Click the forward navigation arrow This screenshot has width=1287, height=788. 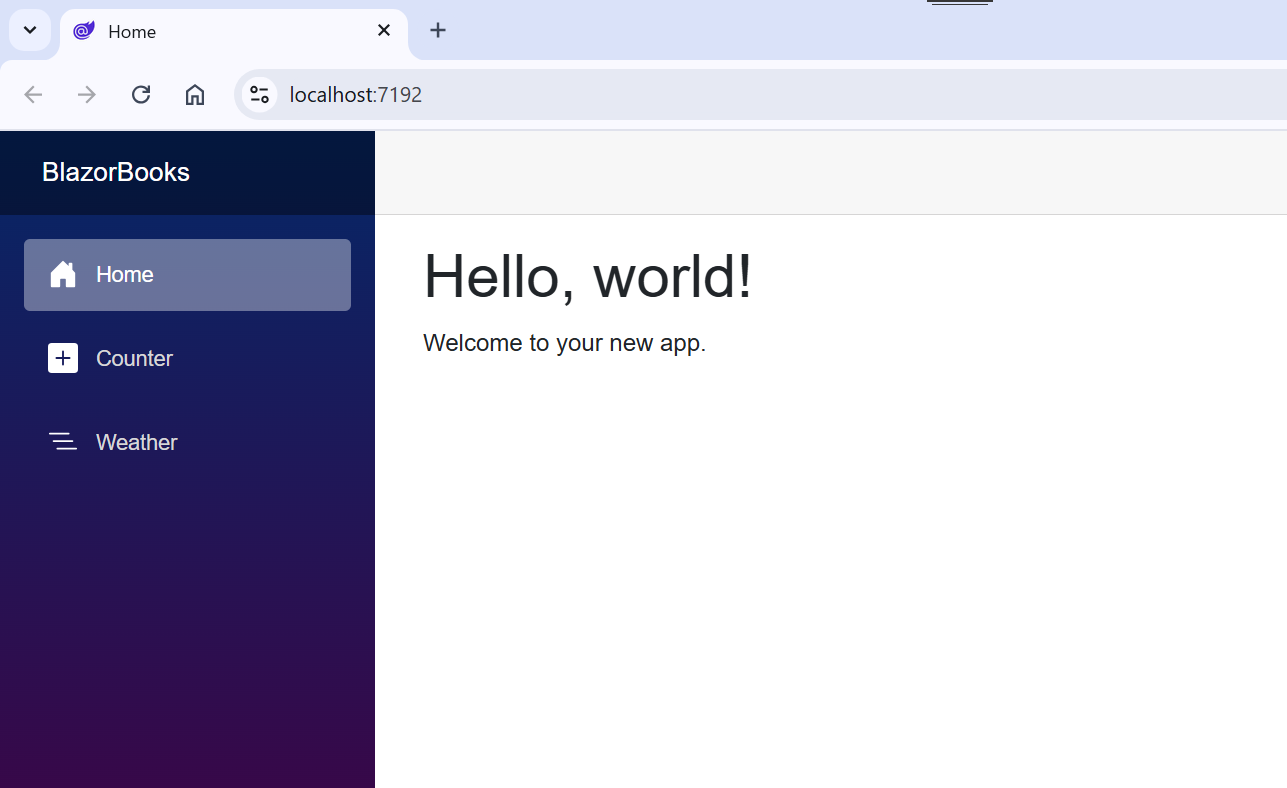(86, 94)
